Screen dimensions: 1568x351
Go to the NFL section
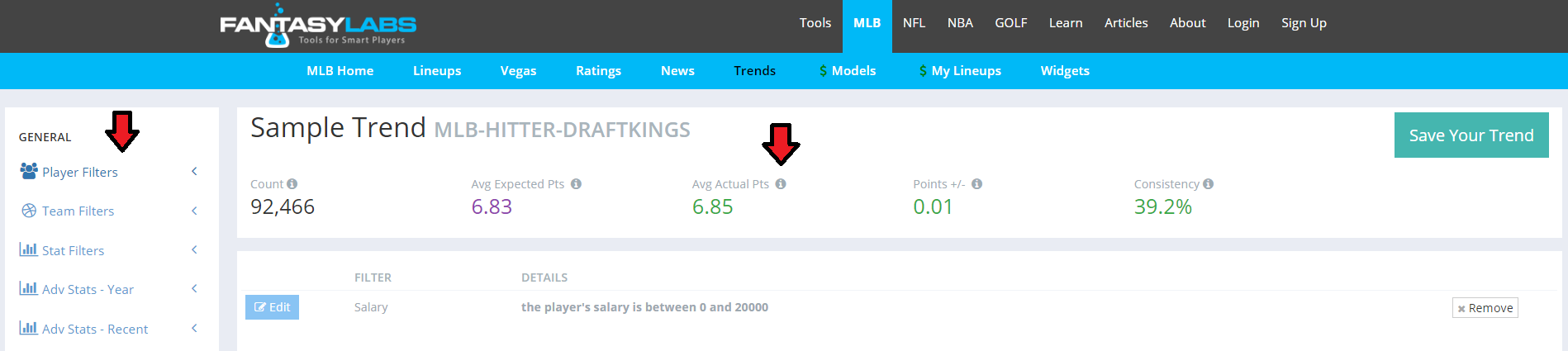tap(914, 23)
